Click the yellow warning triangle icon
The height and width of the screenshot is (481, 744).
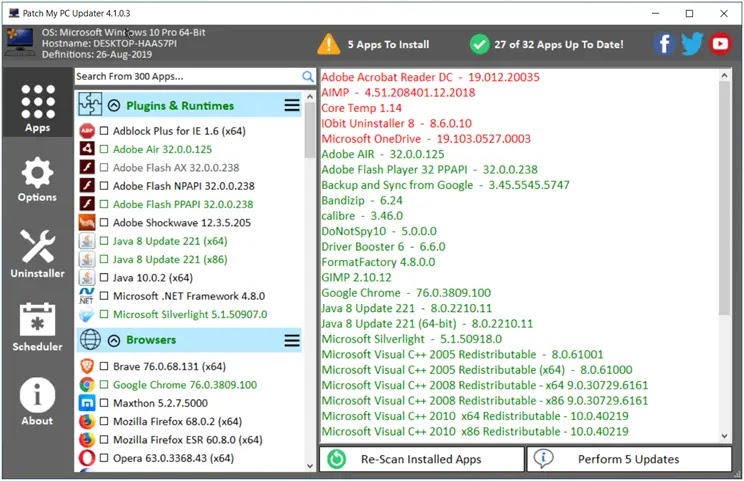coord(328,44)
